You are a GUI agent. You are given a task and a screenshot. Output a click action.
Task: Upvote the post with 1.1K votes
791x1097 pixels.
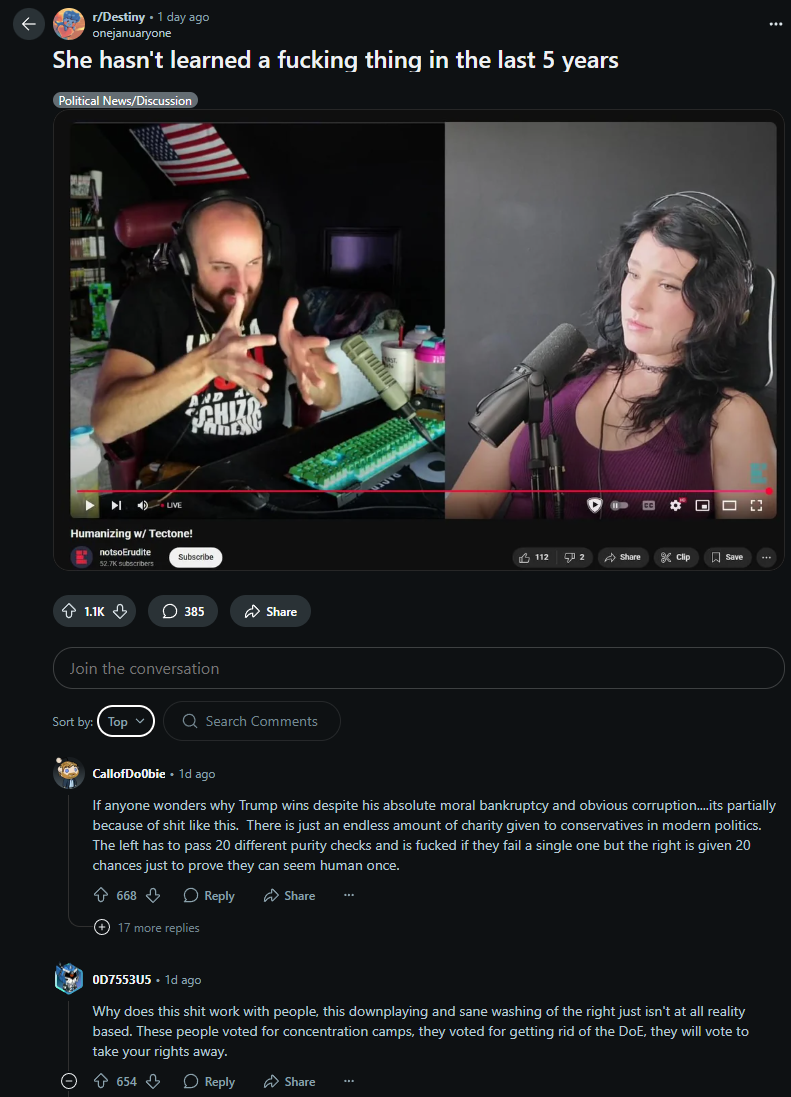point(69,611)
